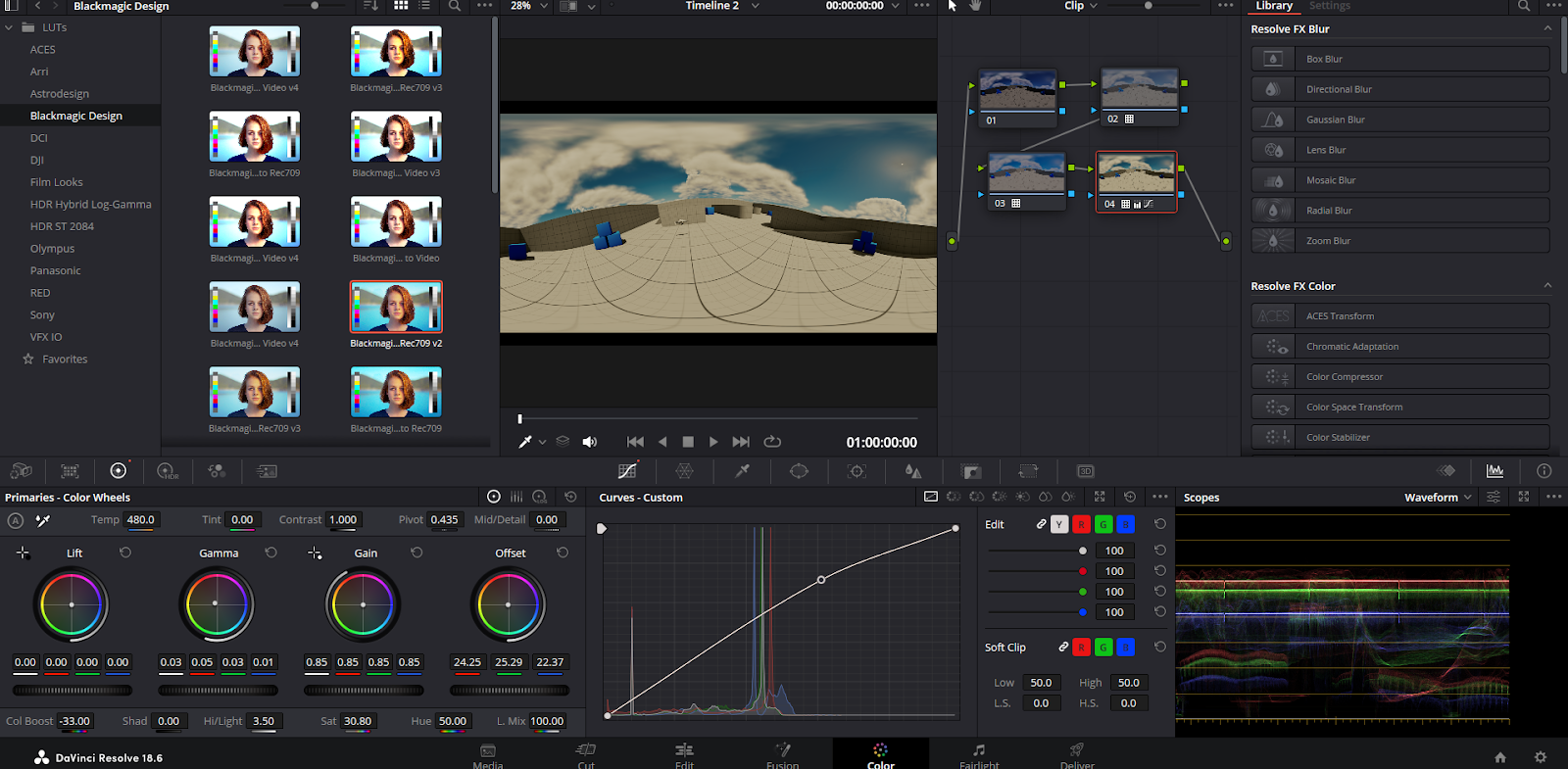Toggle the red curve channel in Edit
The height and width of the screenshot is (769, 1568).
pyautogui.click(x=1081, y=525)
